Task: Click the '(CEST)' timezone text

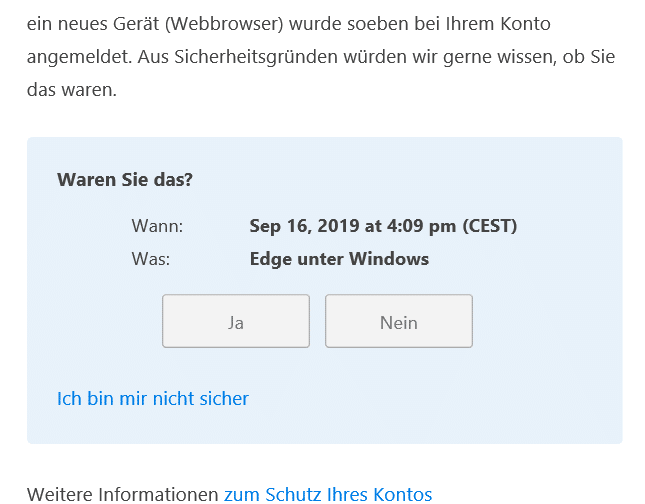Action: [490, 226]
